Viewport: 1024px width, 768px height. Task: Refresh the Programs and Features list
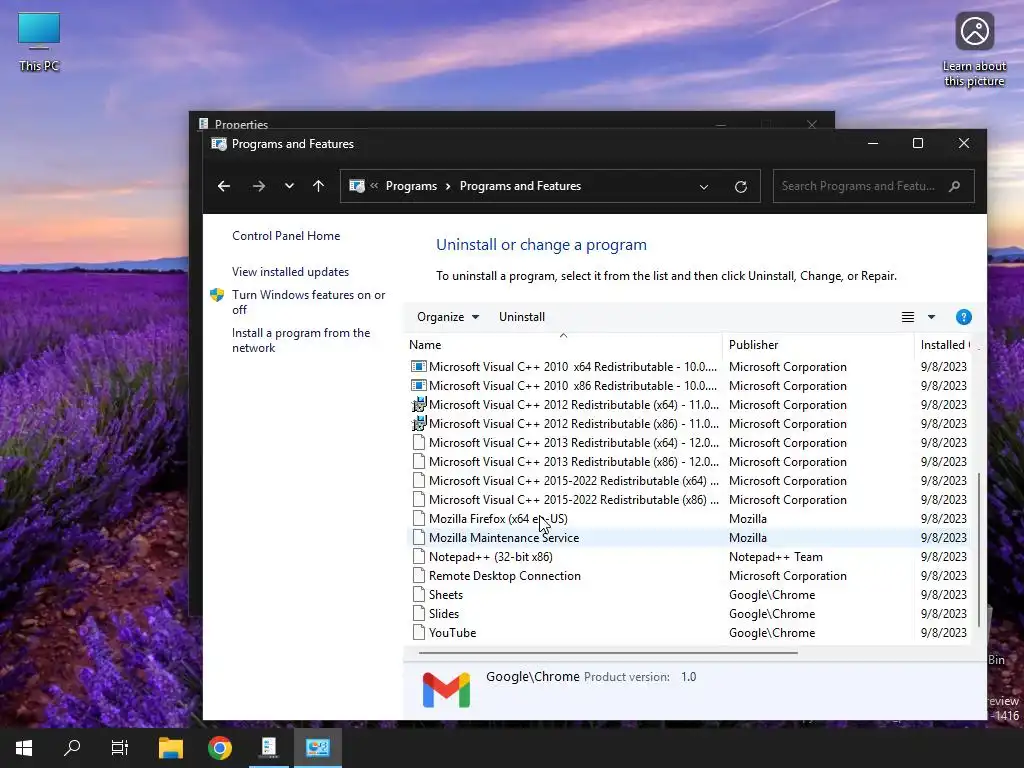click(x=741, y=187)
